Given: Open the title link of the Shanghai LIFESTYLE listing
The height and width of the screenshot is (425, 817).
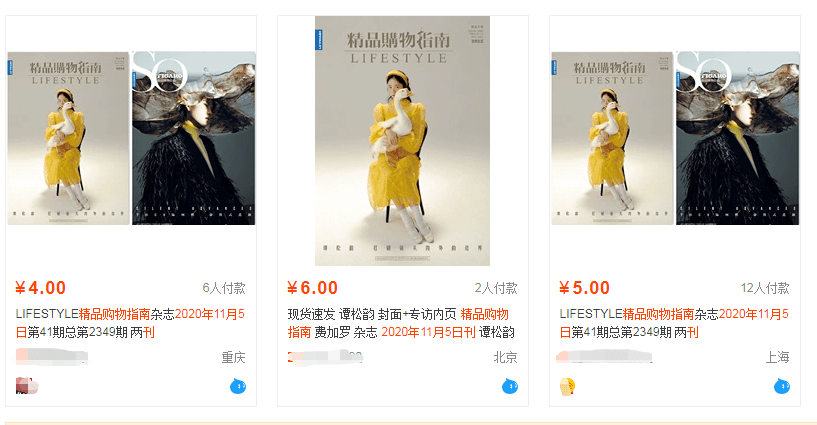Looking at the screenshot, I should (674, 323).
